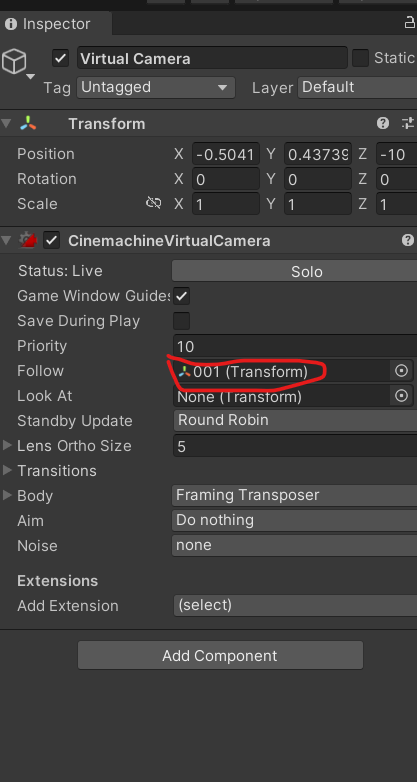The image size is (417, 782).
Task: Click the Look At object picker circle
Action: pos(401,396)
